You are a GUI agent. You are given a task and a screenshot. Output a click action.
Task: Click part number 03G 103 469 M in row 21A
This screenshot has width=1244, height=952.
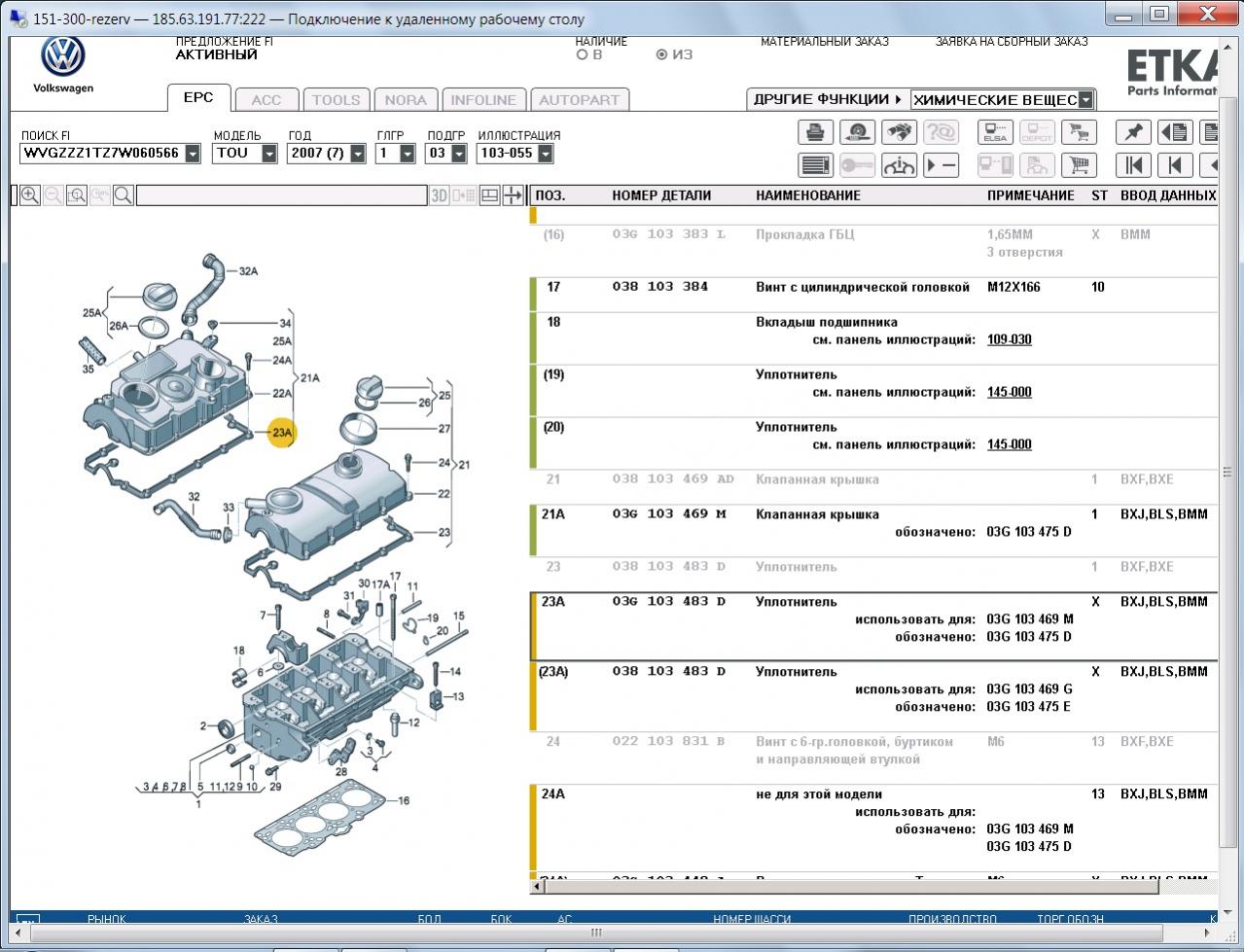click(669, 514)
